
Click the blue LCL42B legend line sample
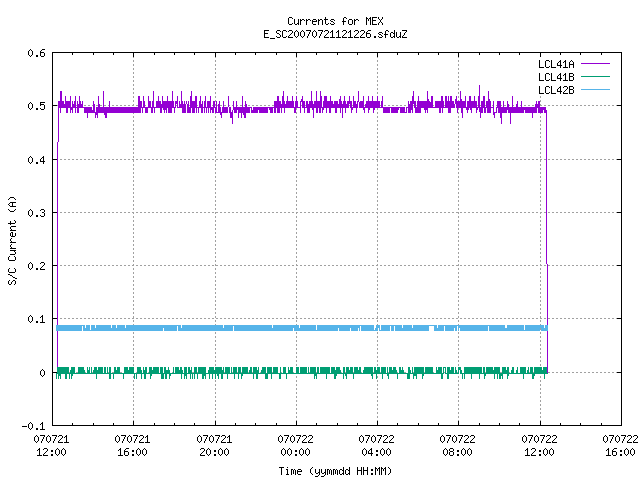click(x=595, y=90)
